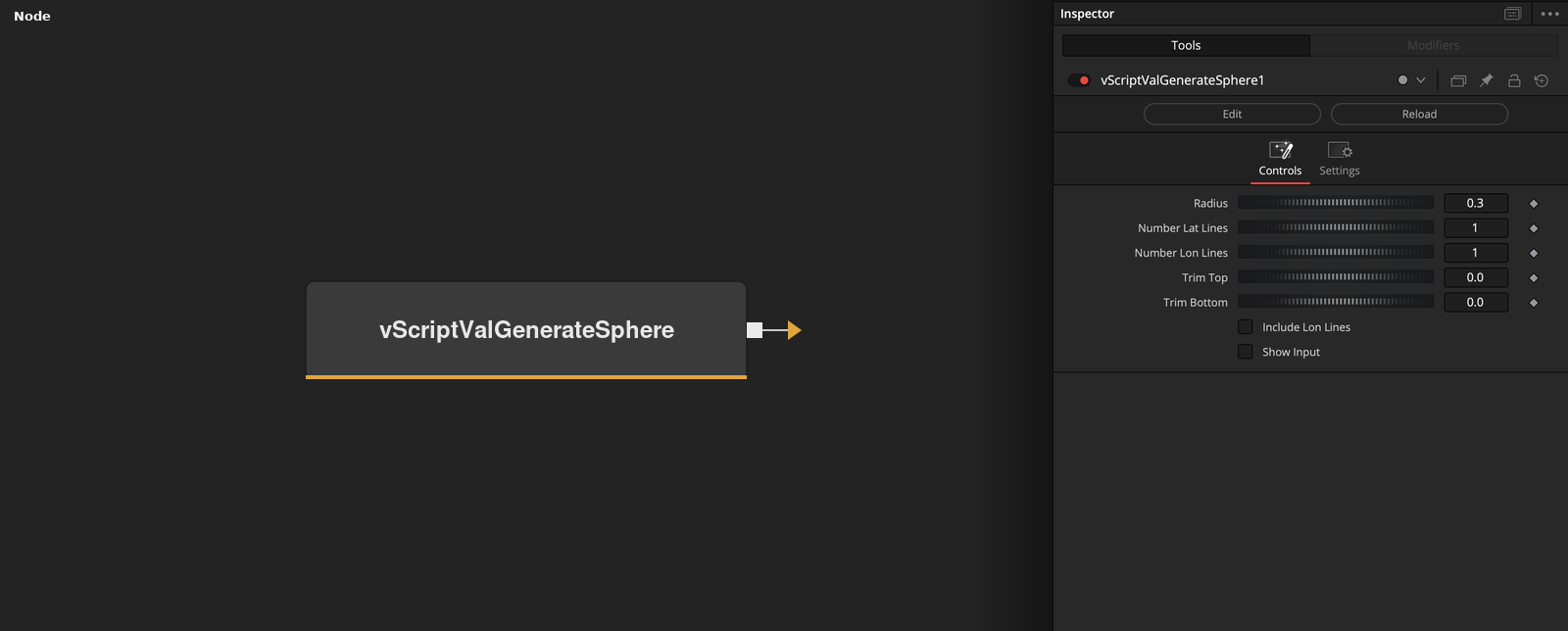1568x631 pixels.
Task: Add keyframe for Trim Top
Action: 1534,278
